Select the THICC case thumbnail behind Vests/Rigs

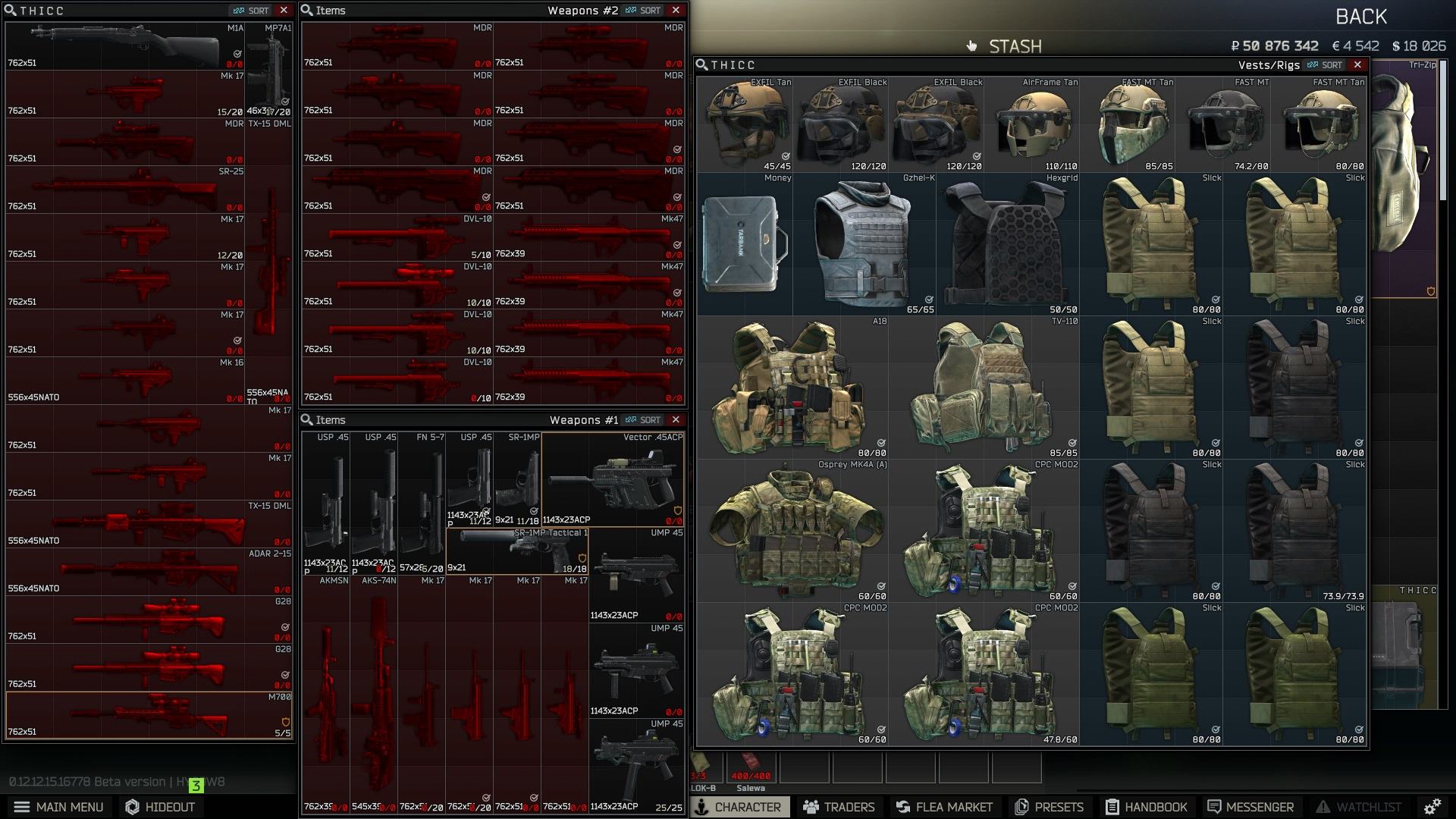tap(1404, 646)
